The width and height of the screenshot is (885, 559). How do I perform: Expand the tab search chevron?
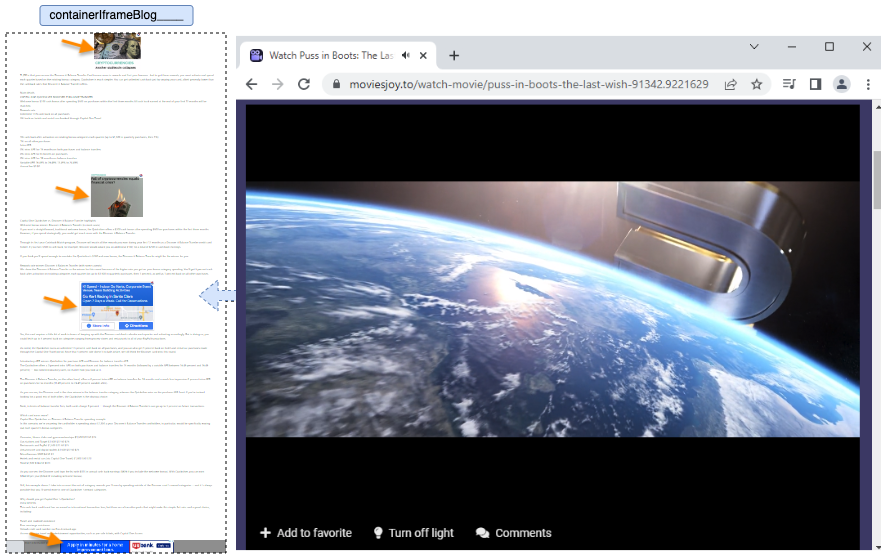[754, 47]
